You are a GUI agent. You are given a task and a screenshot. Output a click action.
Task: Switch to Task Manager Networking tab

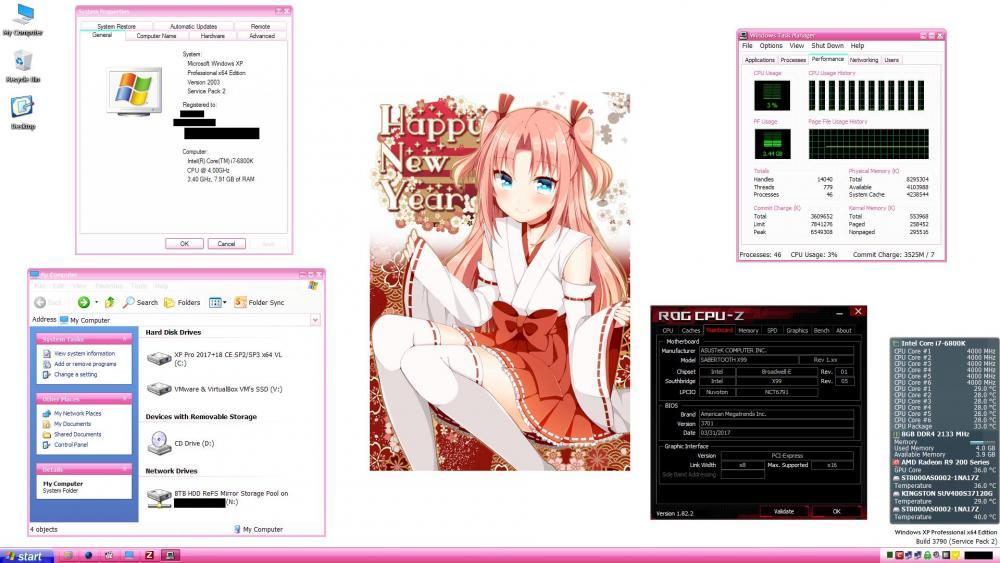(x=864, y=60)
